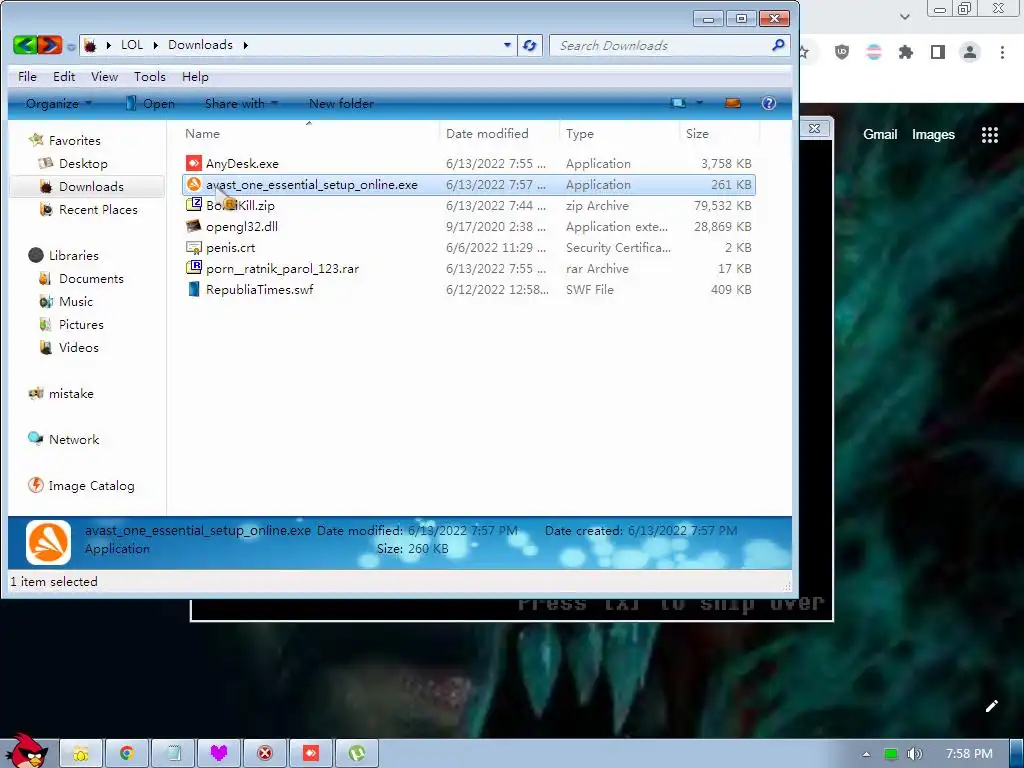Open uTorrent from the taskbar
Screen dimensions: 1024x768
(357, 754)
